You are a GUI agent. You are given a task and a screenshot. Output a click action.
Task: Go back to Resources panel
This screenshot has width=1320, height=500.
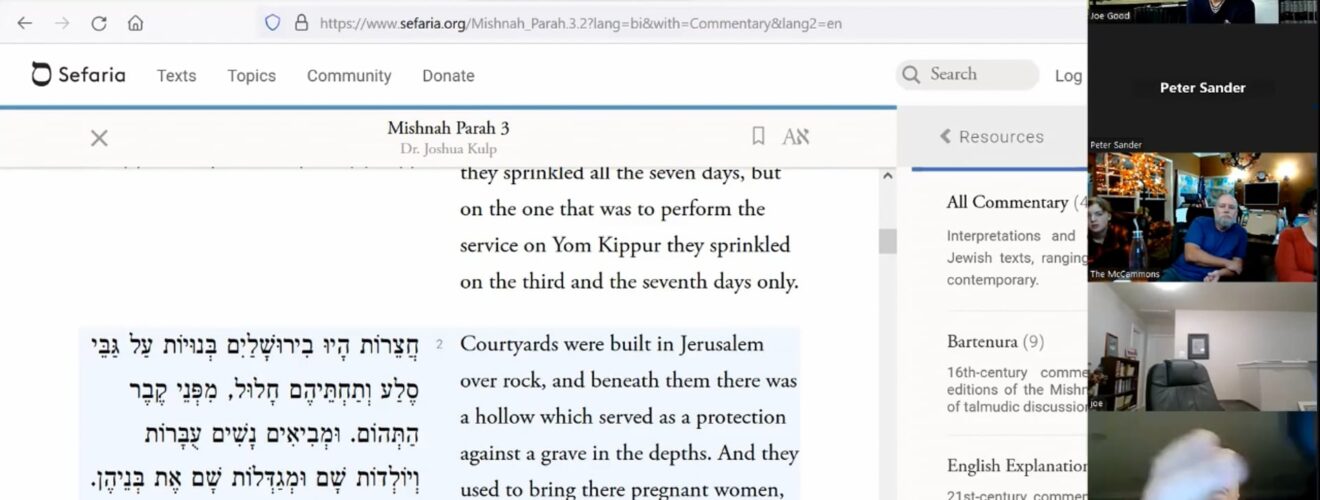991,137
